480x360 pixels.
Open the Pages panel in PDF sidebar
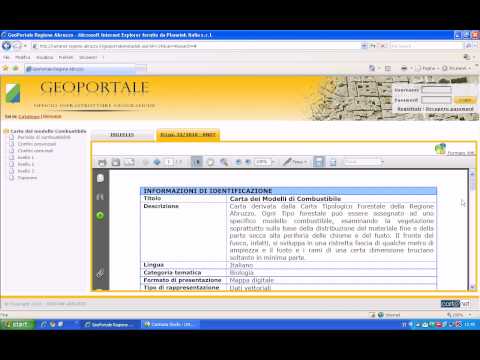(x=100, y=178)
